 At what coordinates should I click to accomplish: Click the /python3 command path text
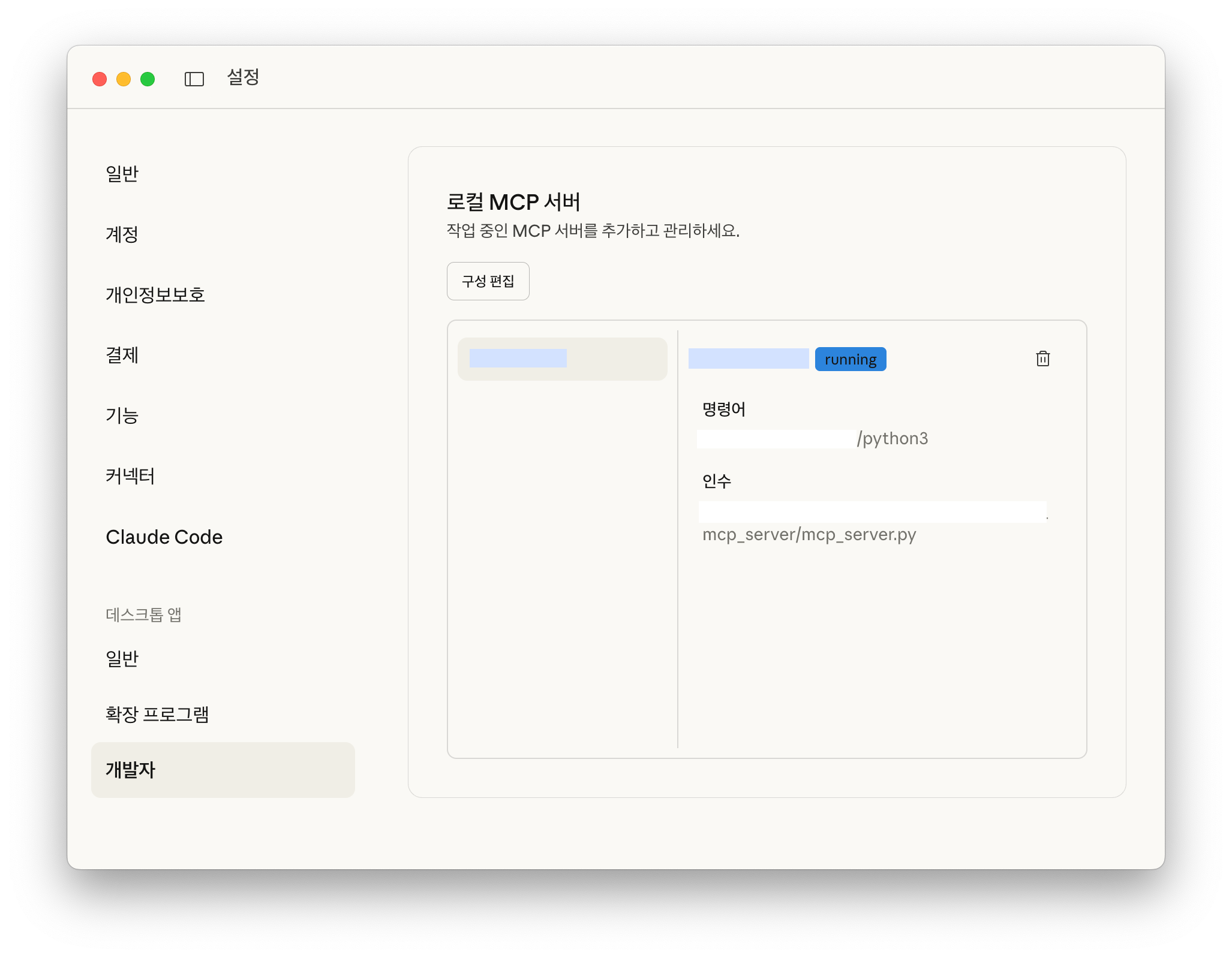click(x=893, y=439)
